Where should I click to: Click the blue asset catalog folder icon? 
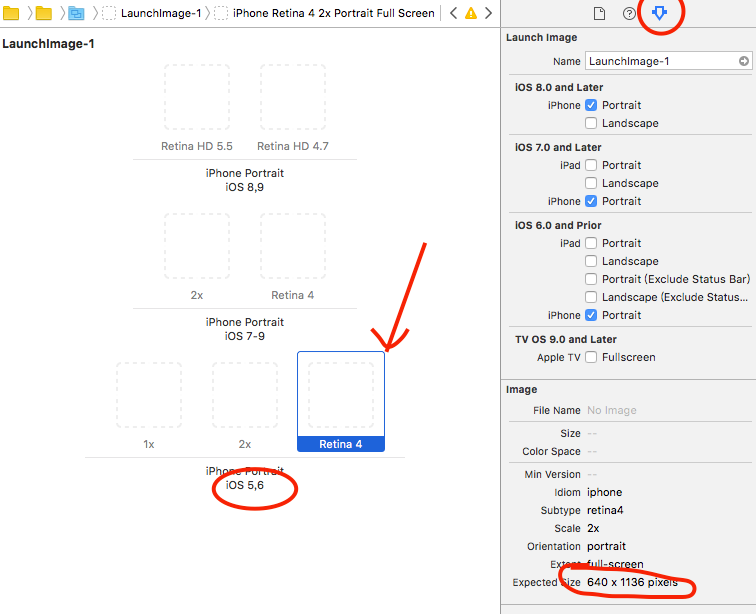[x=76, y=13]
